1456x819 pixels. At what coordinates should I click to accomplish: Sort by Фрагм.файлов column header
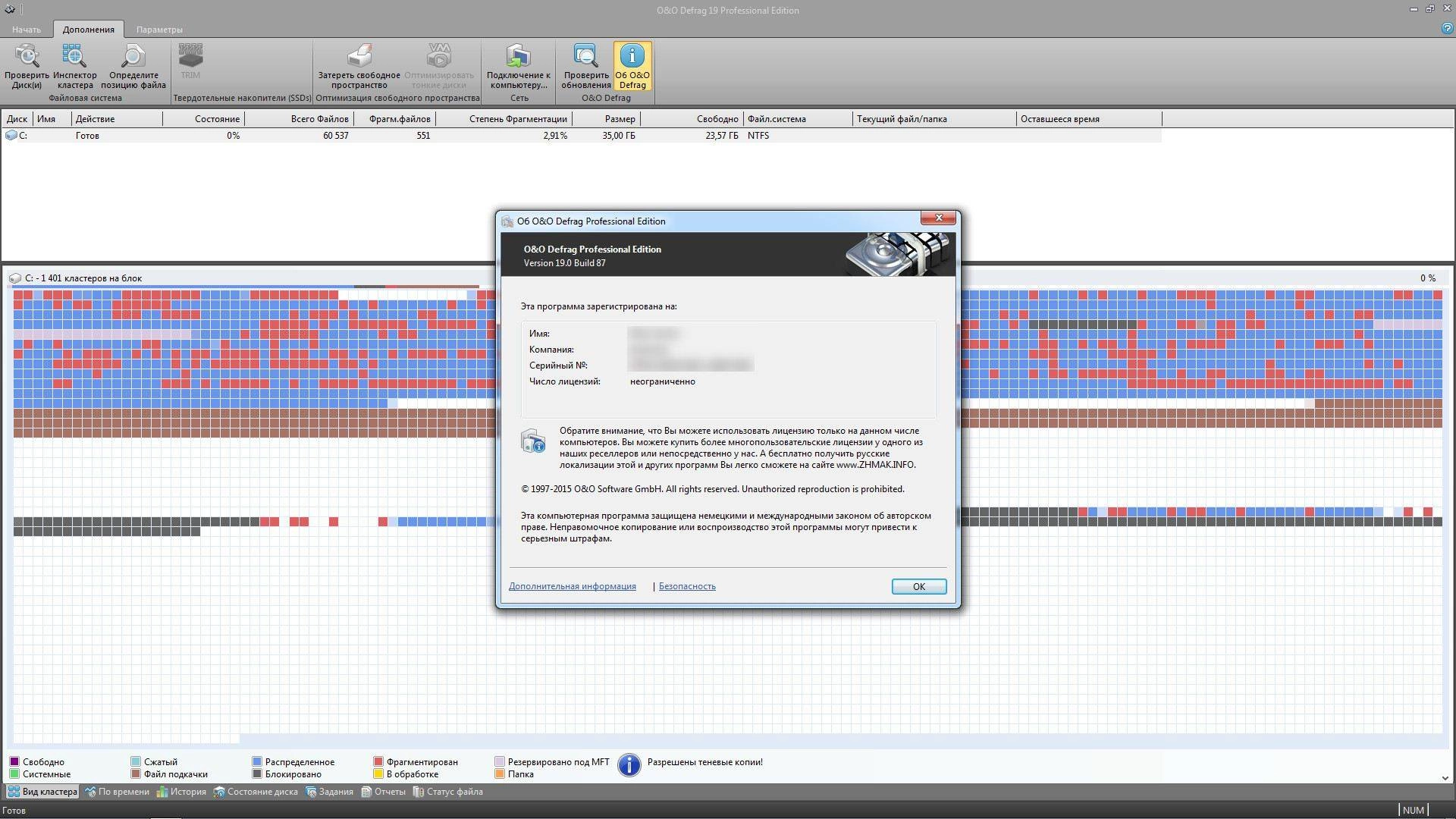[x=394, y=119]
